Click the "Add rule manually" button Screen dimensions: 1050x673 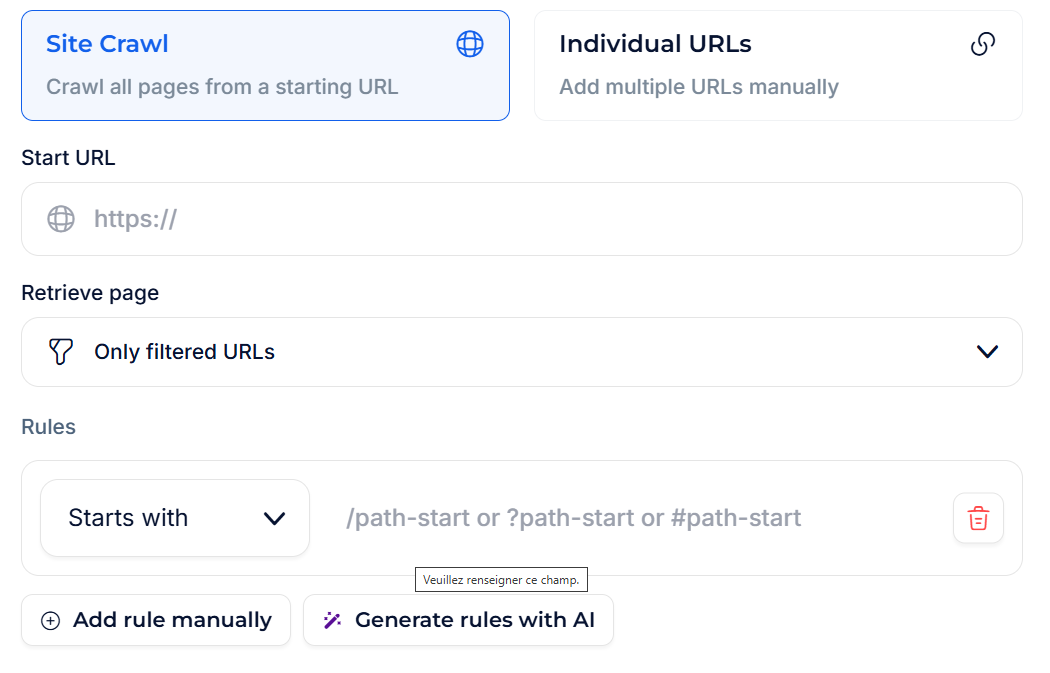click(156, 620)
